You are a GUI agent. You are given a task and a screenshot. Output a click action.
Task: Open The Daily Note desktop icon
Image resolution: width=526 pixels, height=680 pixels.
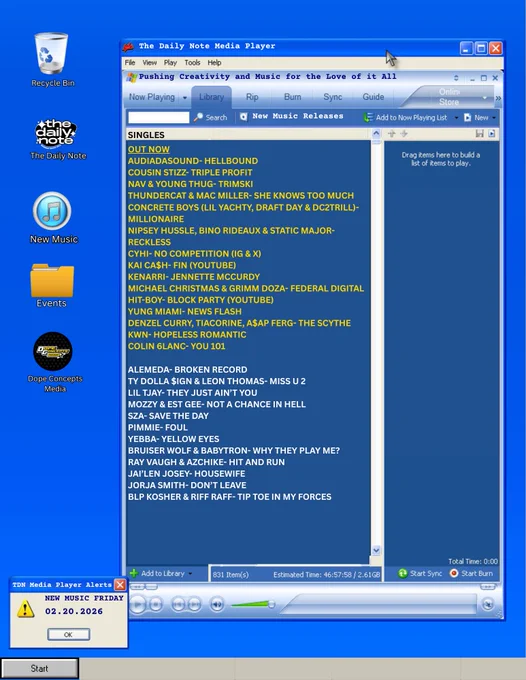point(56,133)
